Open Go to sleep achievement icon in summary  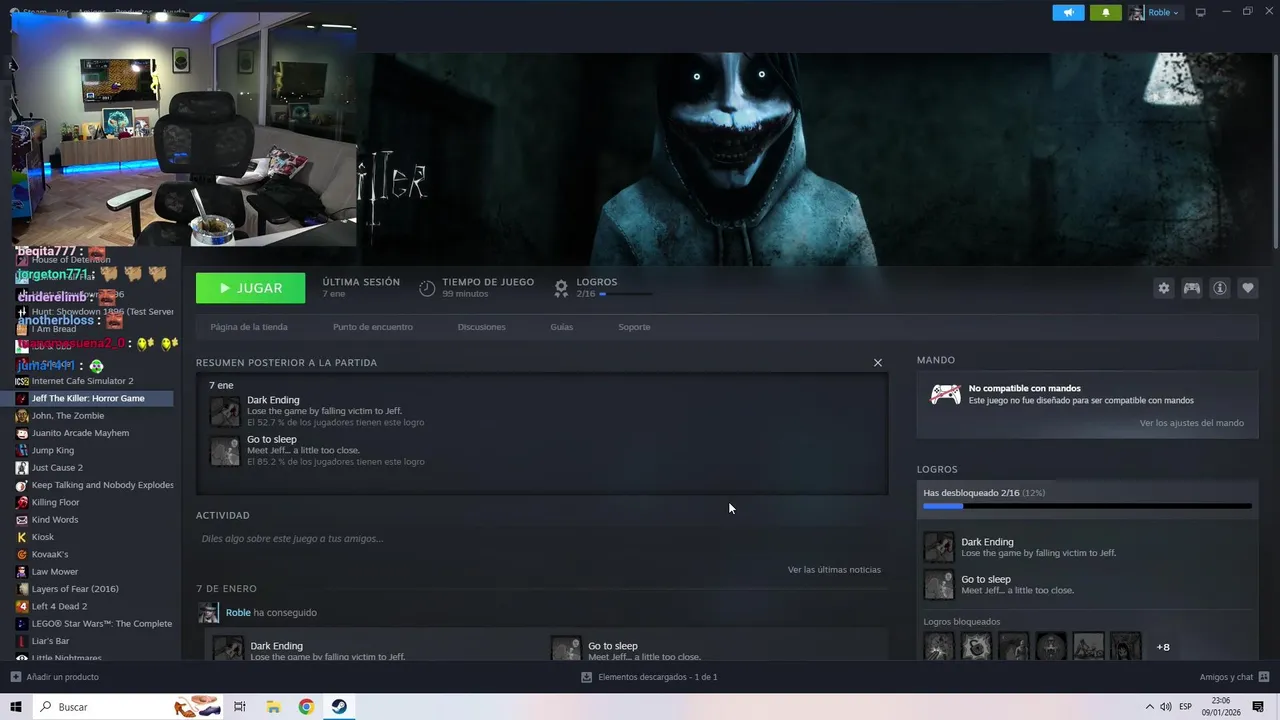click(225, 450)
